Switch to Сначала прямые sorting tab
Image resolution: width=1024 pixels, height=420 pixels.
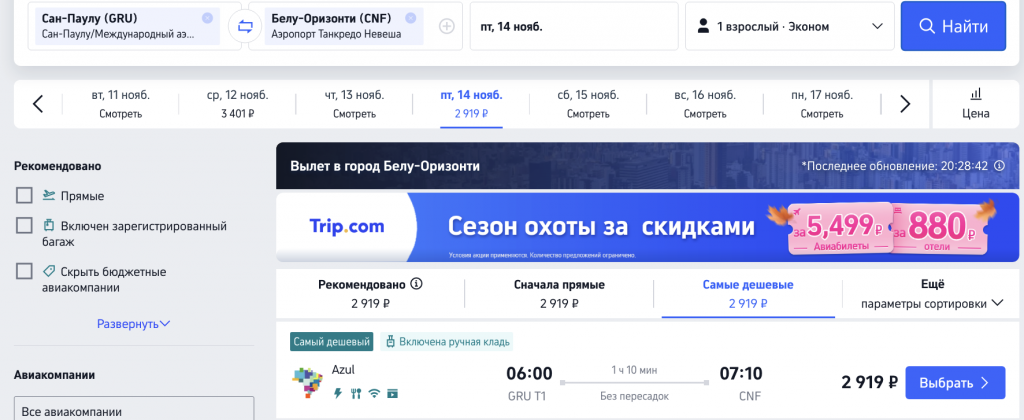(559, 294)
